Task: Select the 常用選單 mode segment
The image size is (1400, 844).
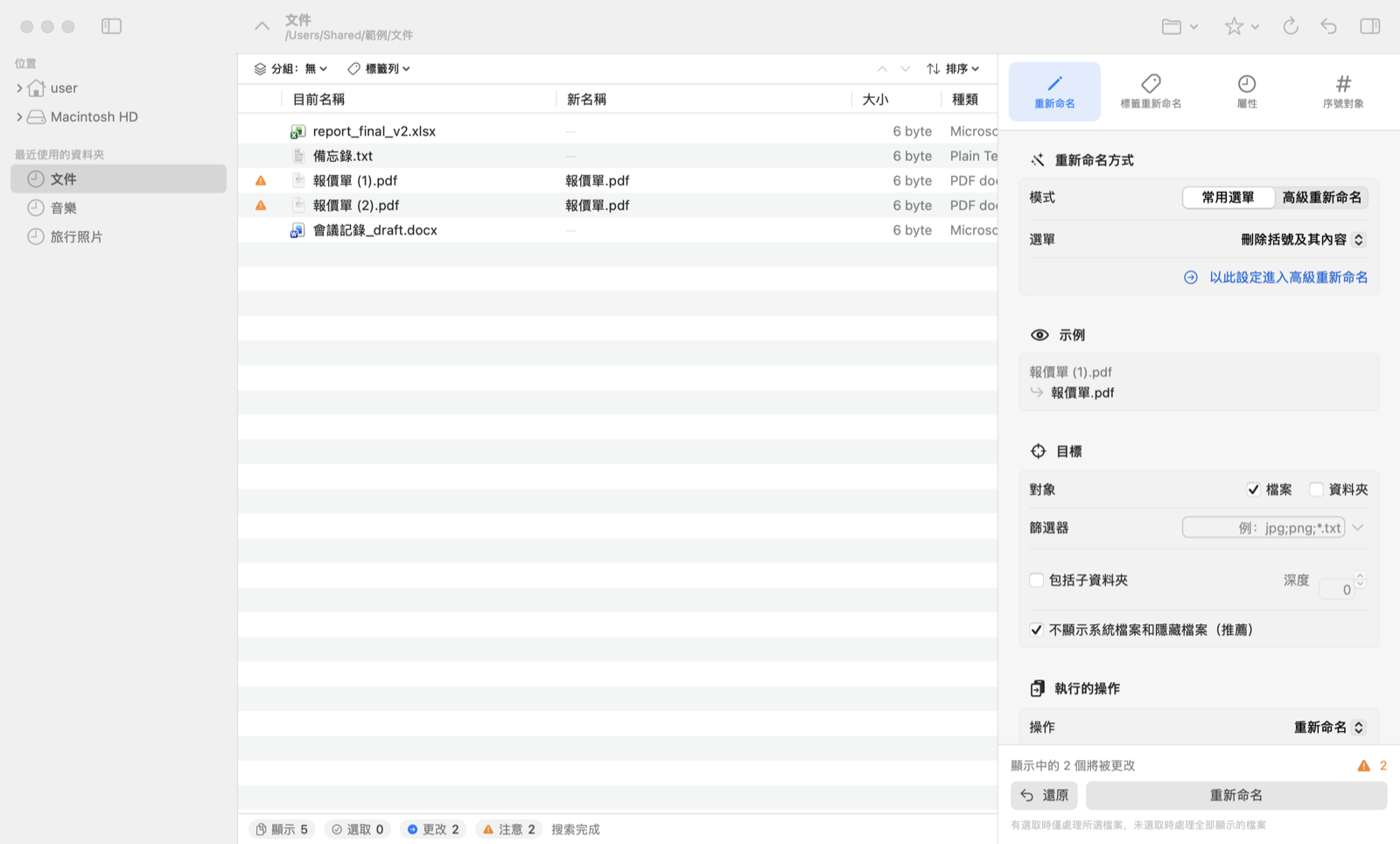Action: pyautogui.click(x=1228, y=197)
